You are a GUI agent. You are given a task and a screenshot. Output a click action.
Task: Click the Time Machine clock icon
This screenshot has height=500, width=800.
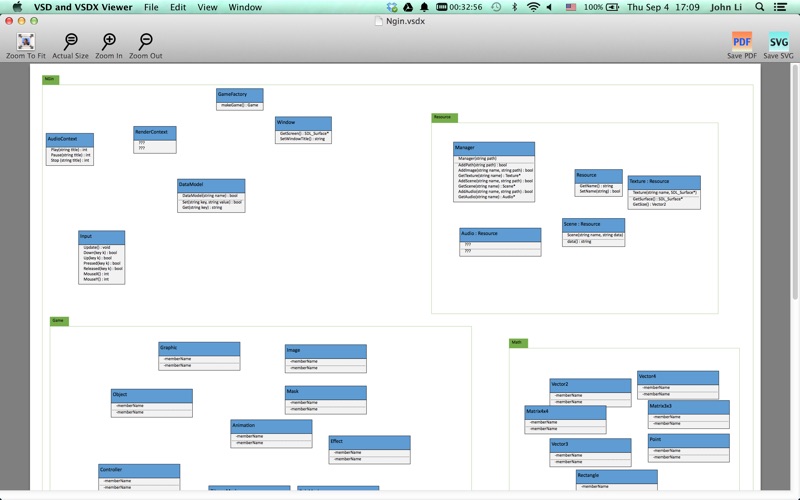click(x=496, y=7)
